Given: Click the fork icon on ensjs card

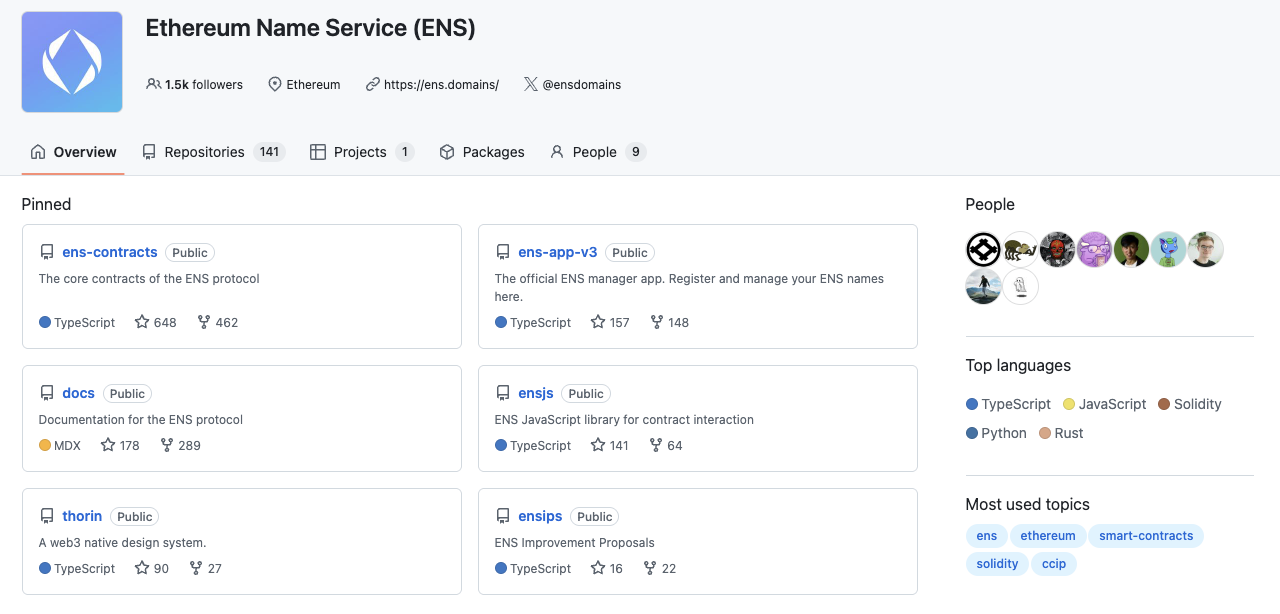Looking at the screenshot, I should click(x=656, y=445).
